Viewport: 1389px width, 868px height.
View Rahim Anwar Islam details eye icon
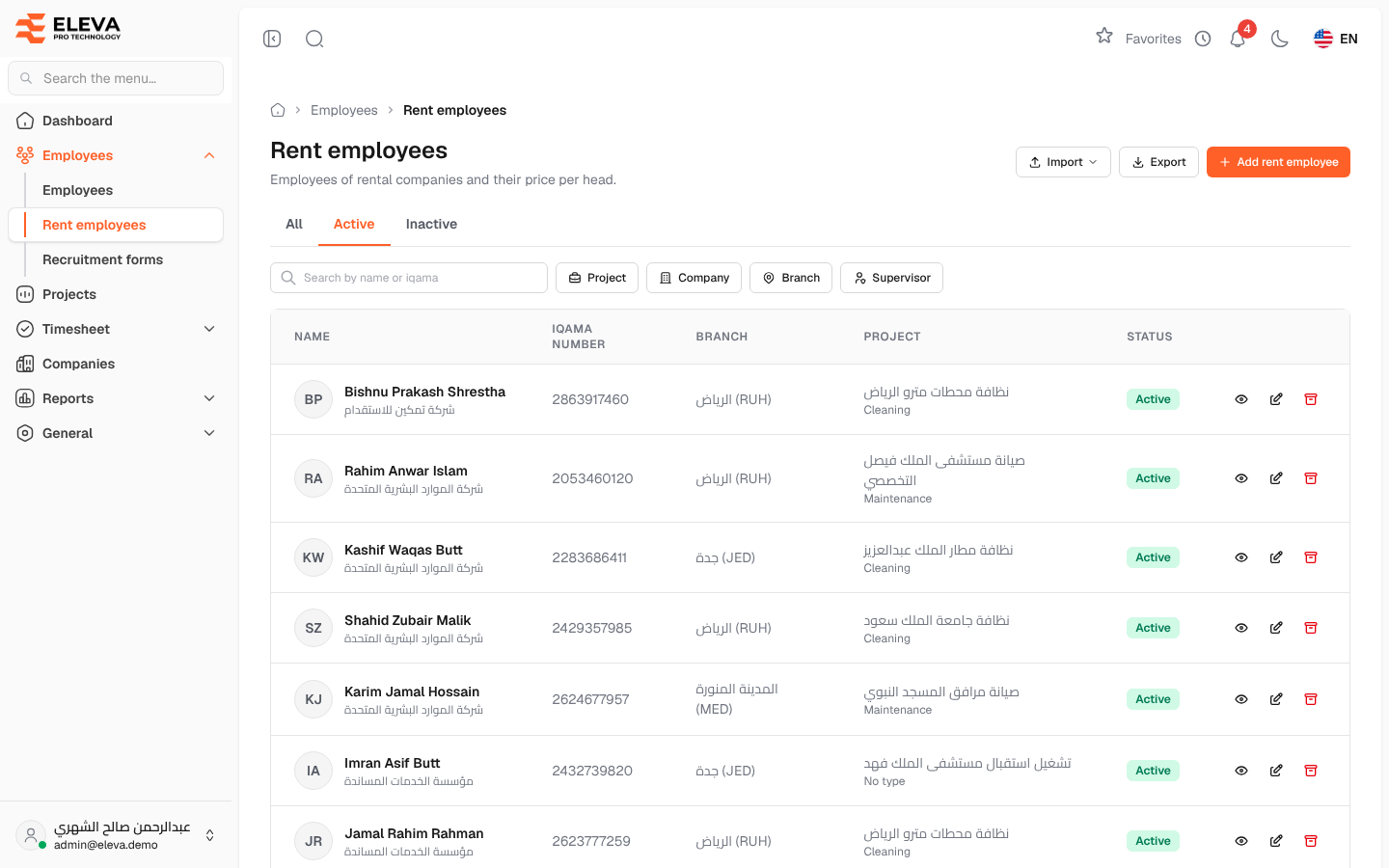1241,478
